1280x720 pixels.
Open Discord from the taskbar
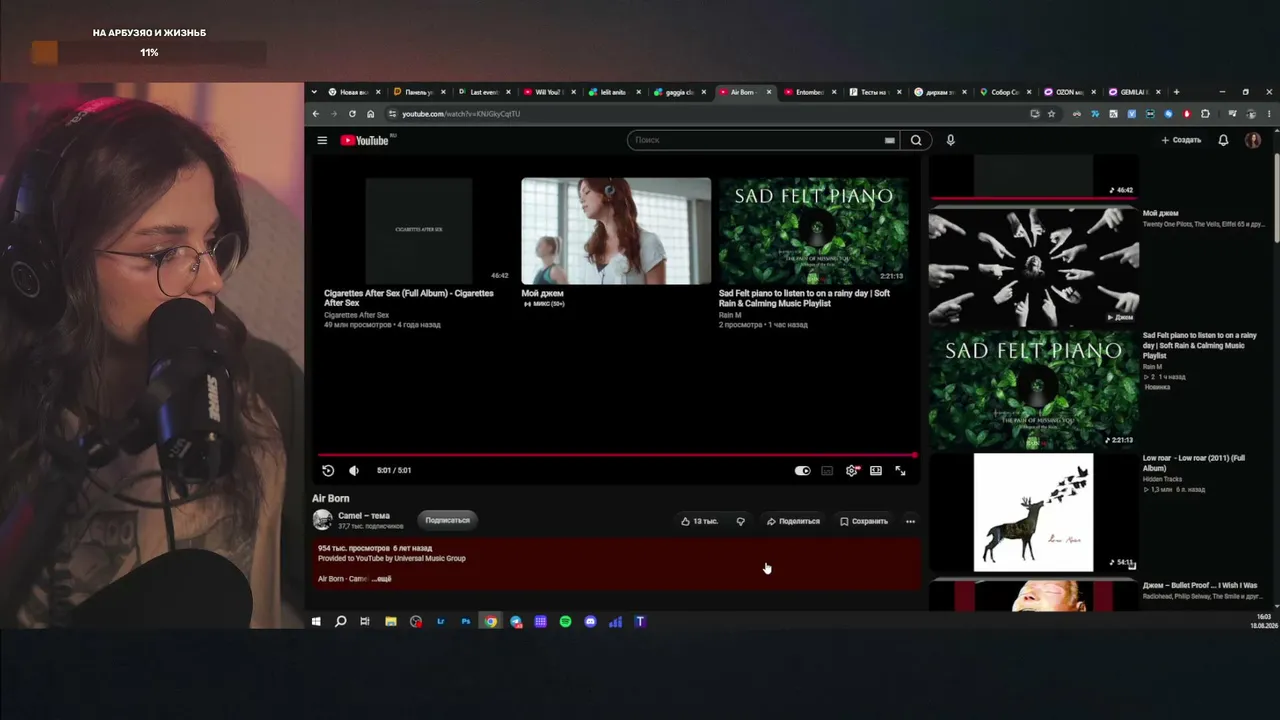590,622
